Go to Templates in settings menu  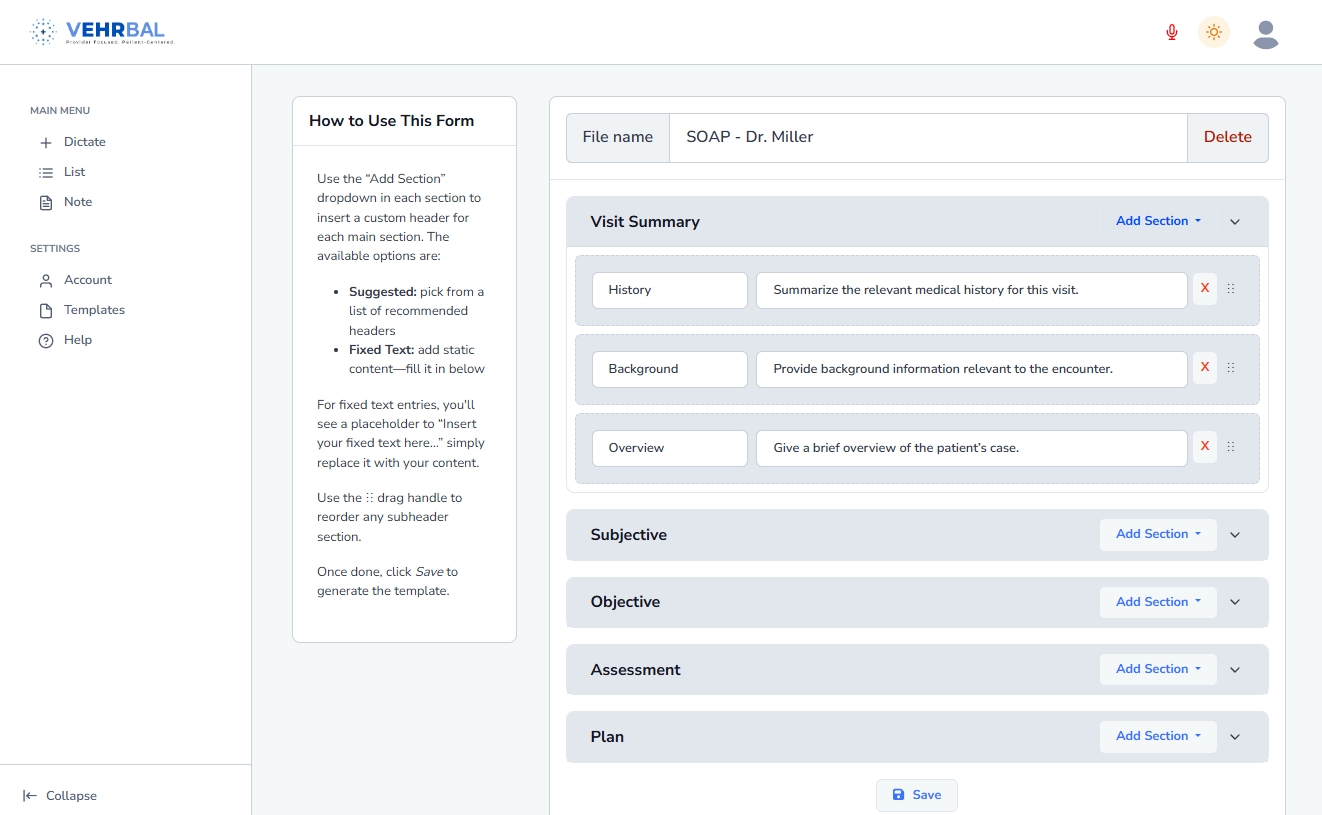point(94,310)
